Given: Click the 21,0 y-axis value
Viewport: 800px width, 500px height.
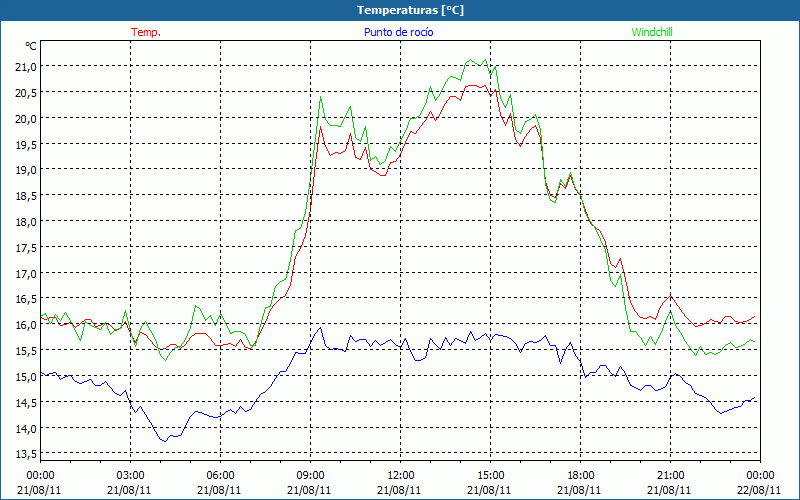Looking at the screenshot, I should pyautogui.click(x=26, y=66).
